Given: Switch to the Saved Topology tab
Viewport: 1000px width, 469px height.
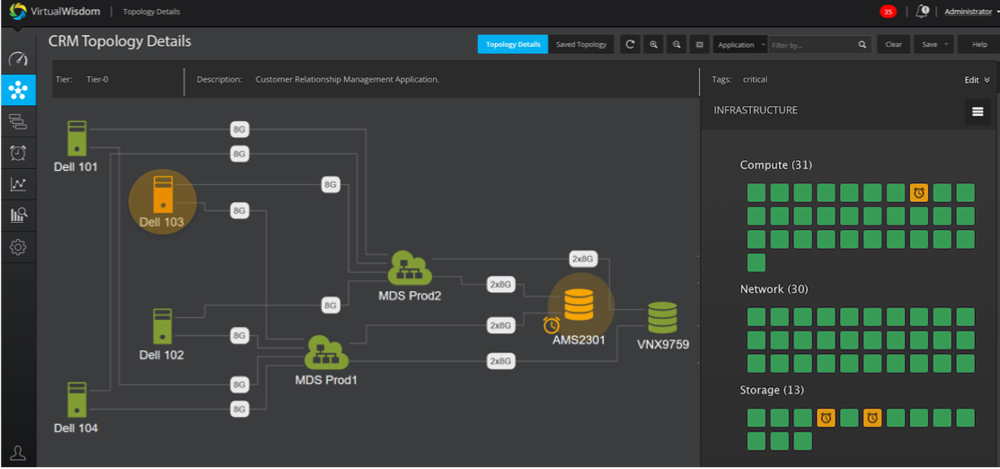Looking at the screenshot, I should [x=581, y=45].
